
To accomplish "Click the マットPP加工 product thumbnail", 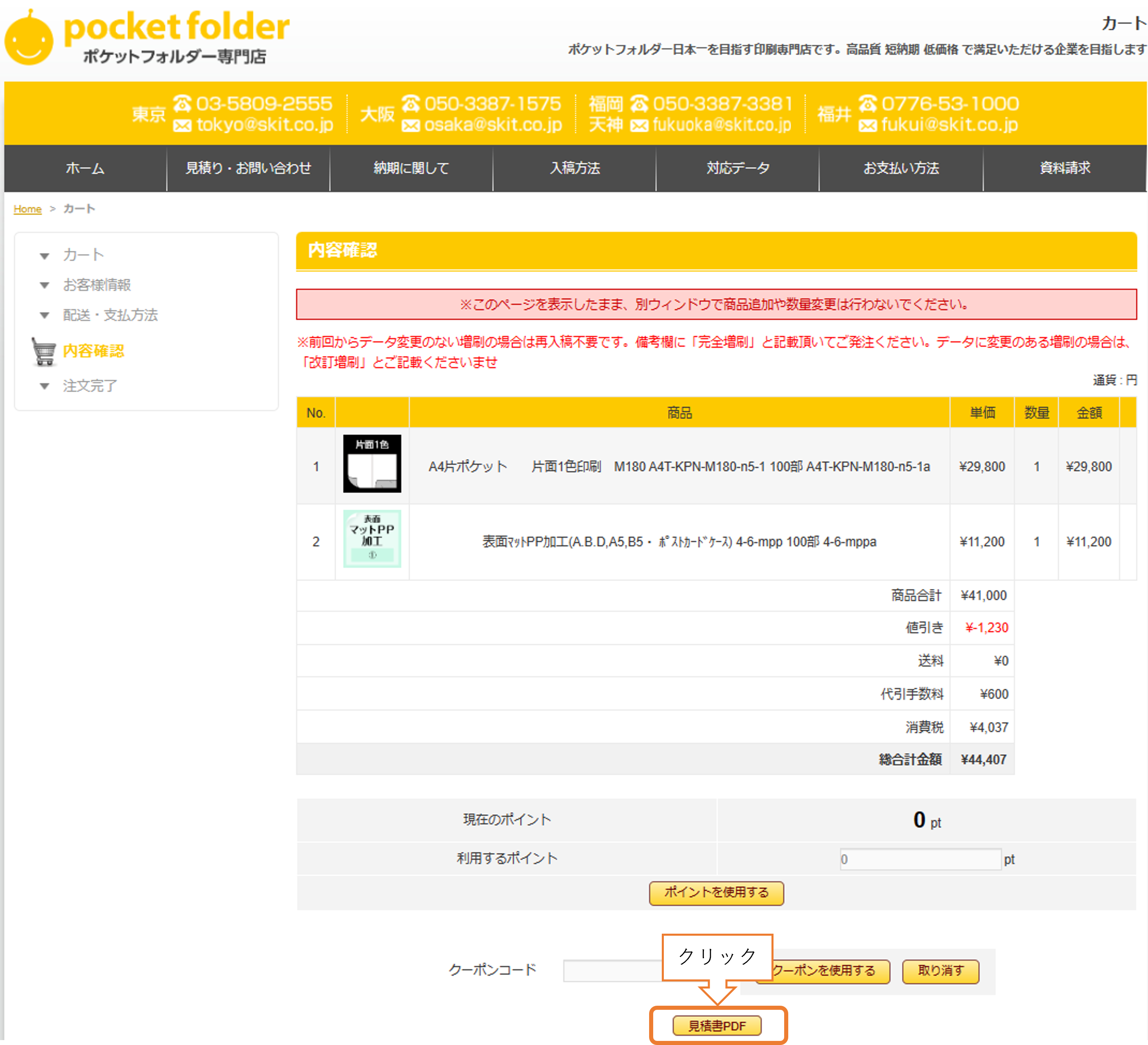I will pyautogui.click(x=372, y=539).
